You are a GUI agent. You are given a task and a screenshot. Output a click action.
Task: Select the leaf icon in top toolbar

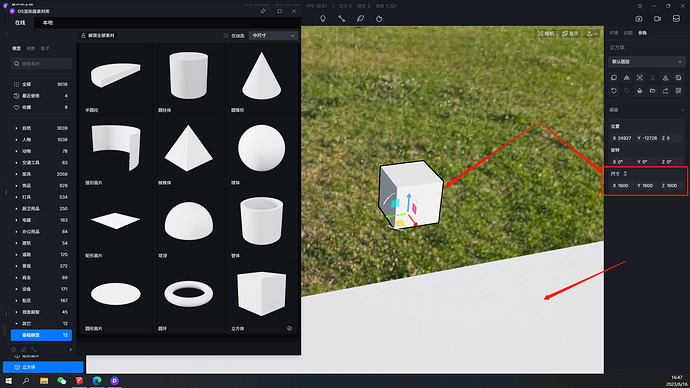click(360, 19)
